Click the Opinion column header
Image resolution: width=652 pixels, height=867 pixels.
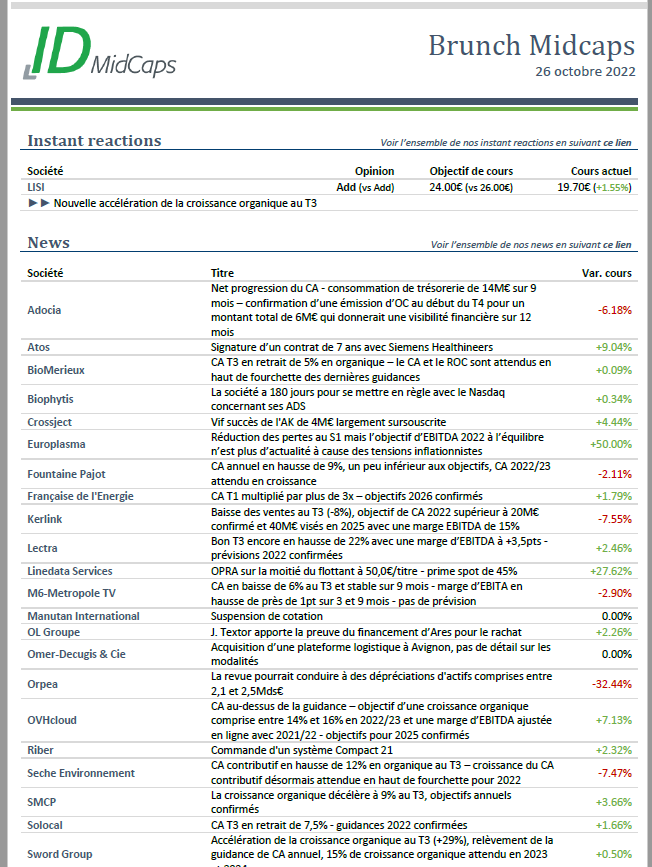[374, 171]
